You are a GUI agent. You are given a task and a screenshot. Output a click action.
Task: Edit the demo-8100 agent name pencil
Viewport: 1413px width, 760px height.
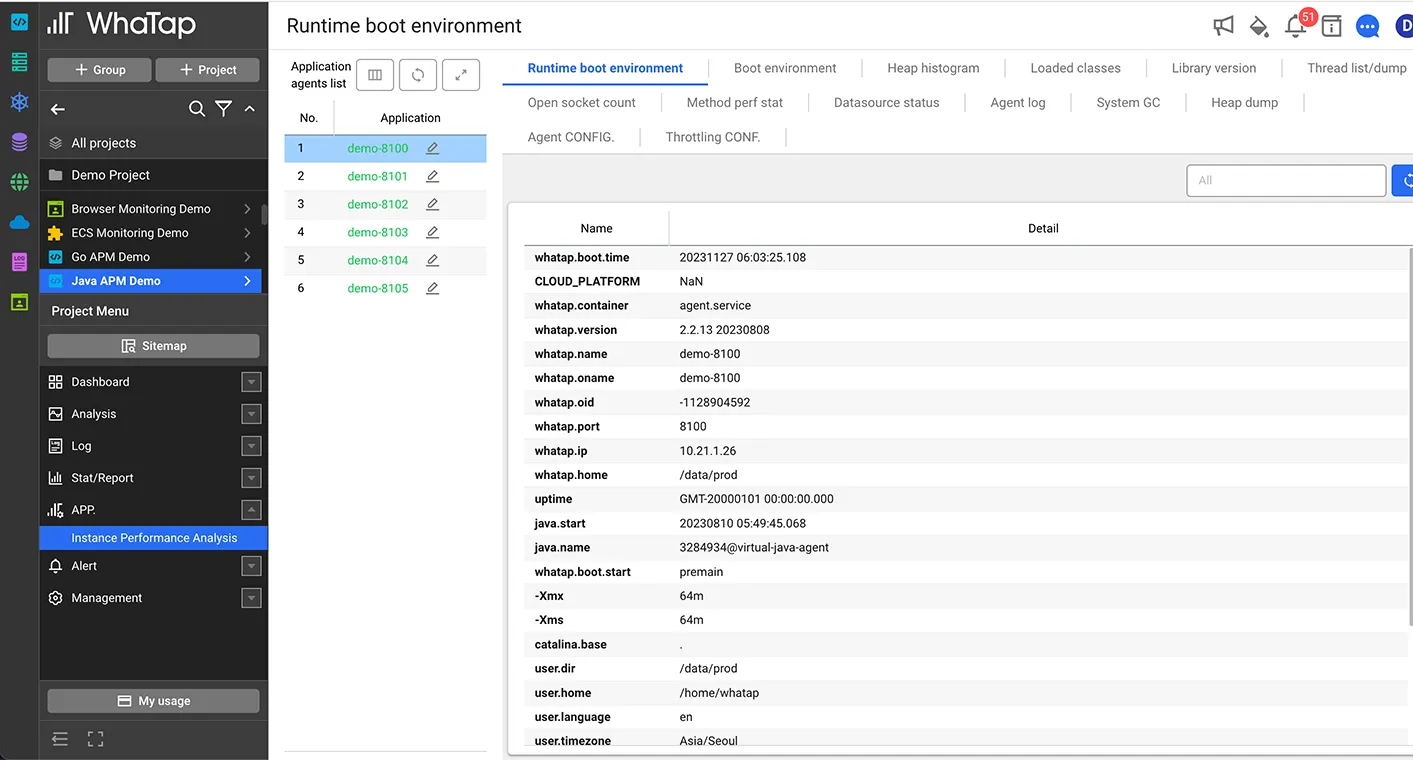432,148
